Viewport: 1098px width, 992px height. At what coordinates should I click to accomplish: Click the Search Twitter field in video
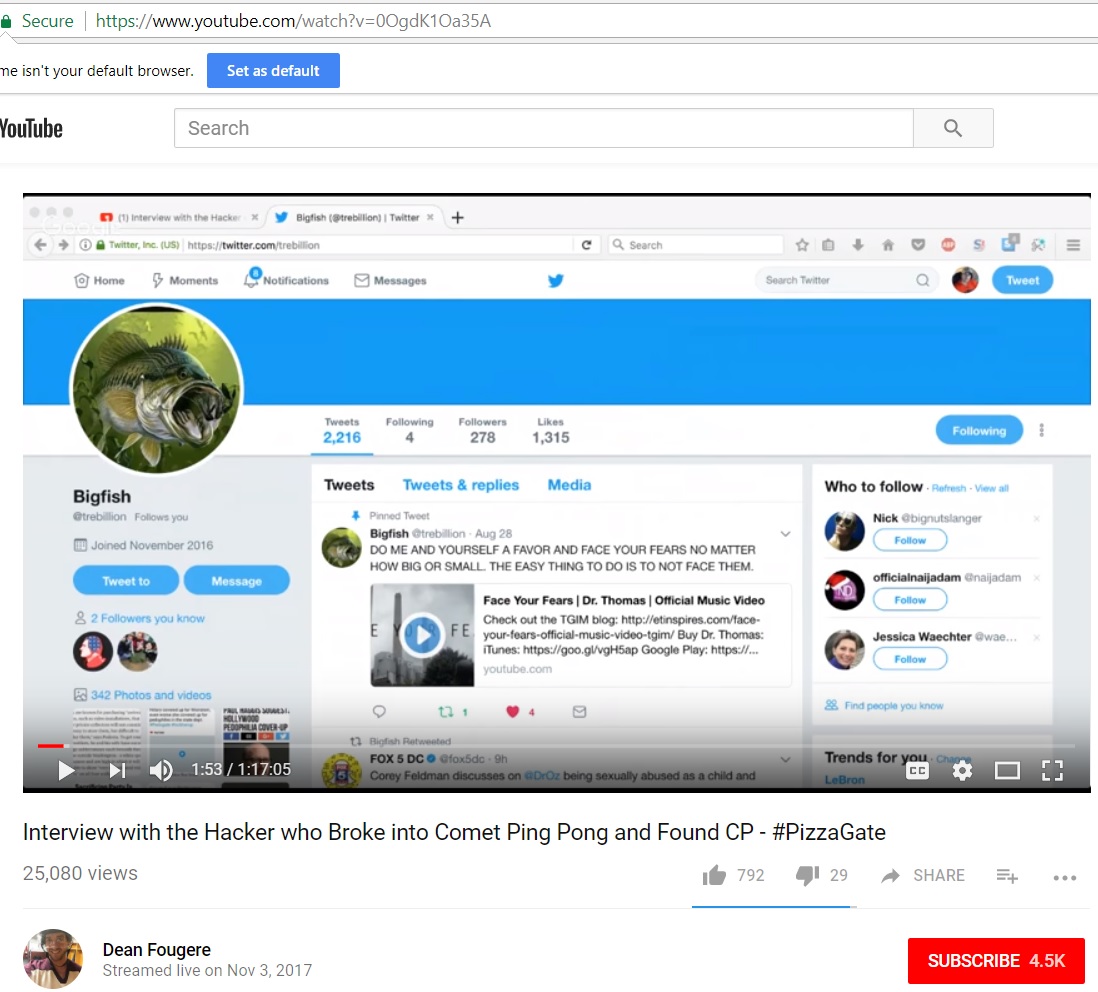coord(846,280)
